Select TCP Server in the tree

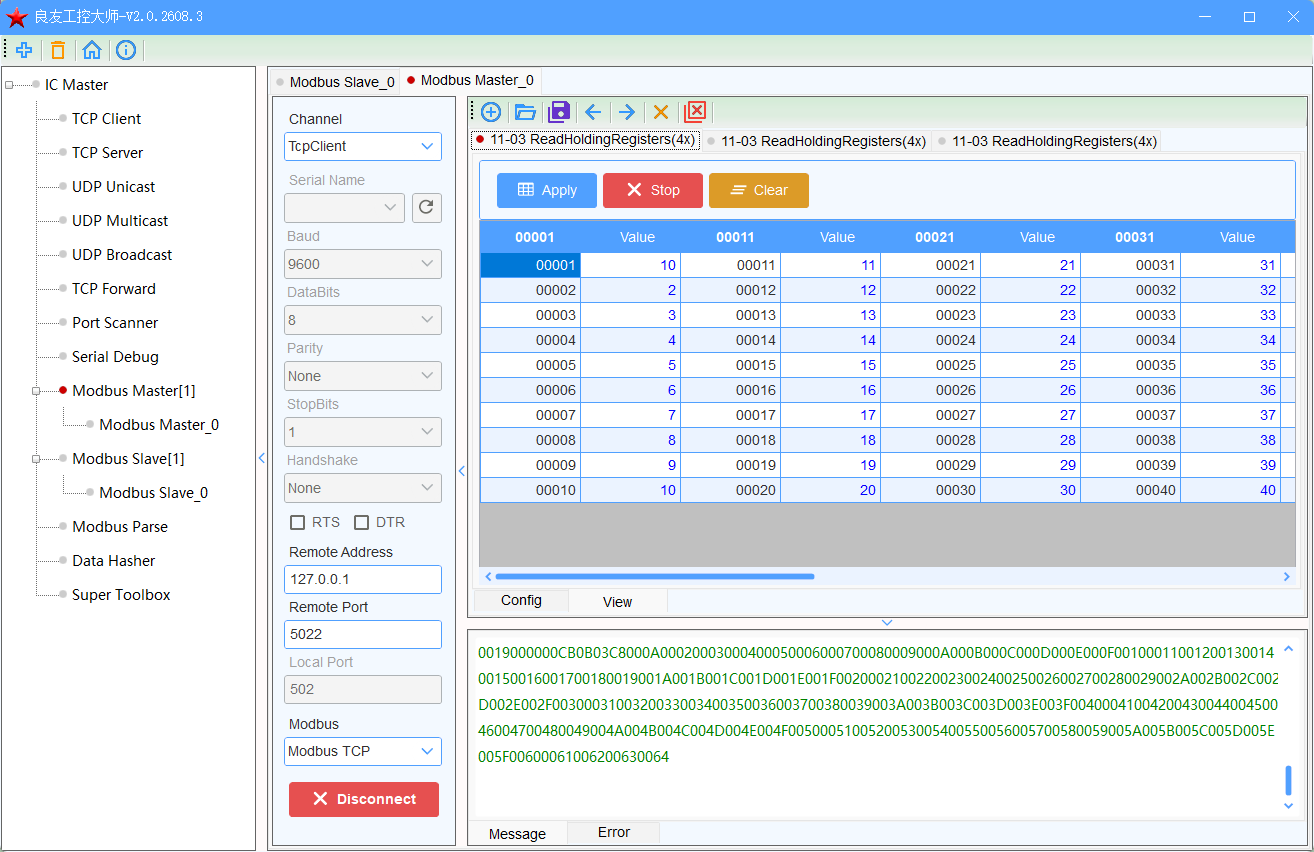click(107, 153)
